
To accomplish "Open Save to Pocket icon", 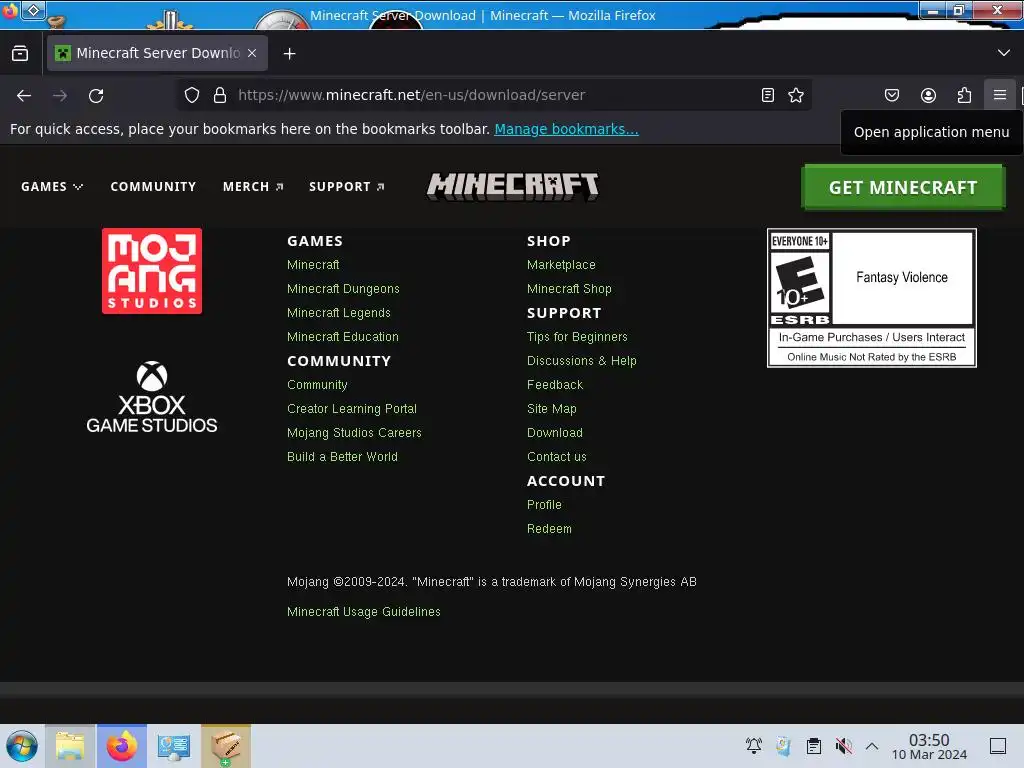I will (x=891, y=95).
